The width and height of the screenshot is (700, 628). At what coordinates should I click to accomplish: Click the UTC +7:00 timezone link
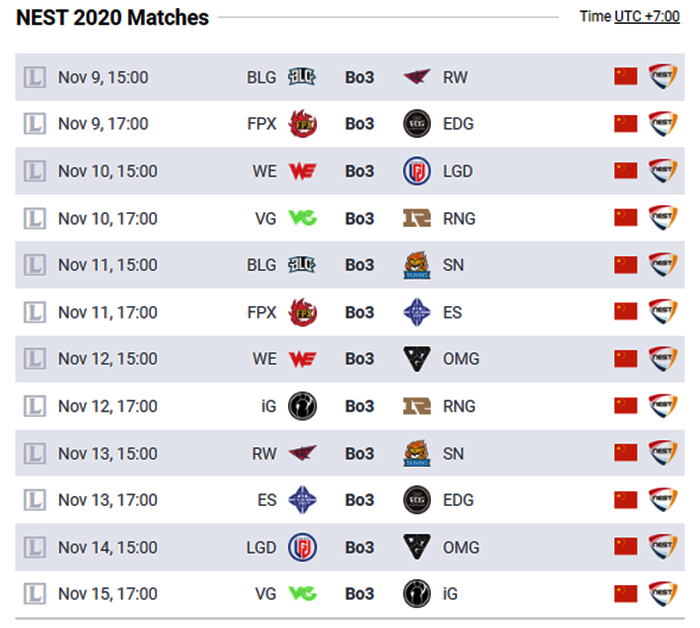pos(647,17)
